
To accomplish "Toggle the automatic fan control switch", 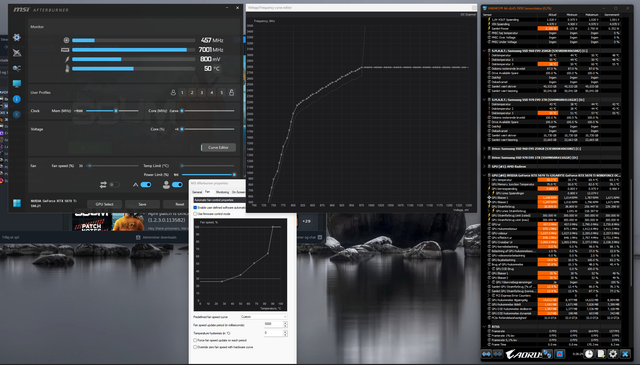I will 146,185.
